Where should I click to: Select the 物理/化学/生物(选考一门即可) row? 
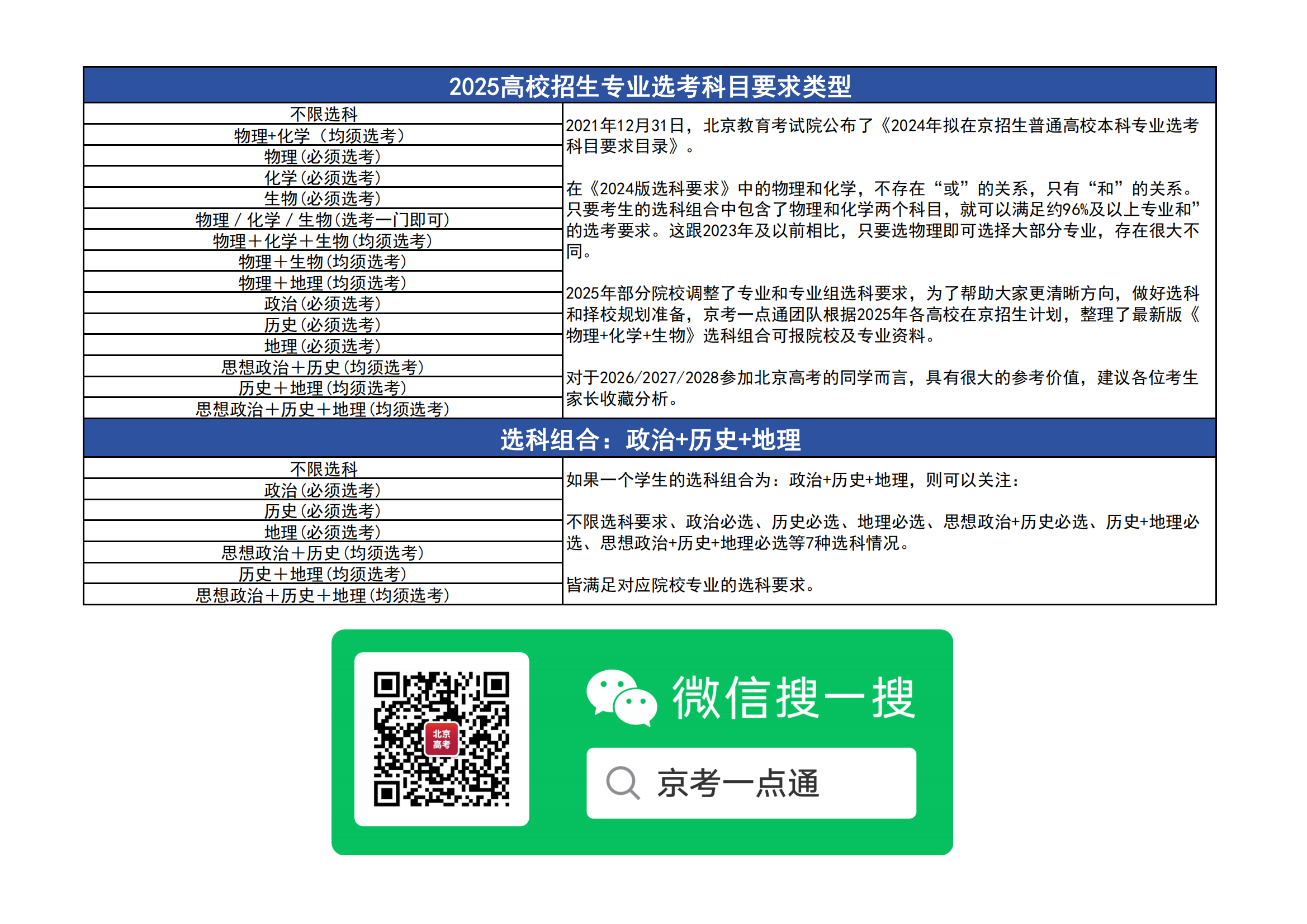click(323, 219)
